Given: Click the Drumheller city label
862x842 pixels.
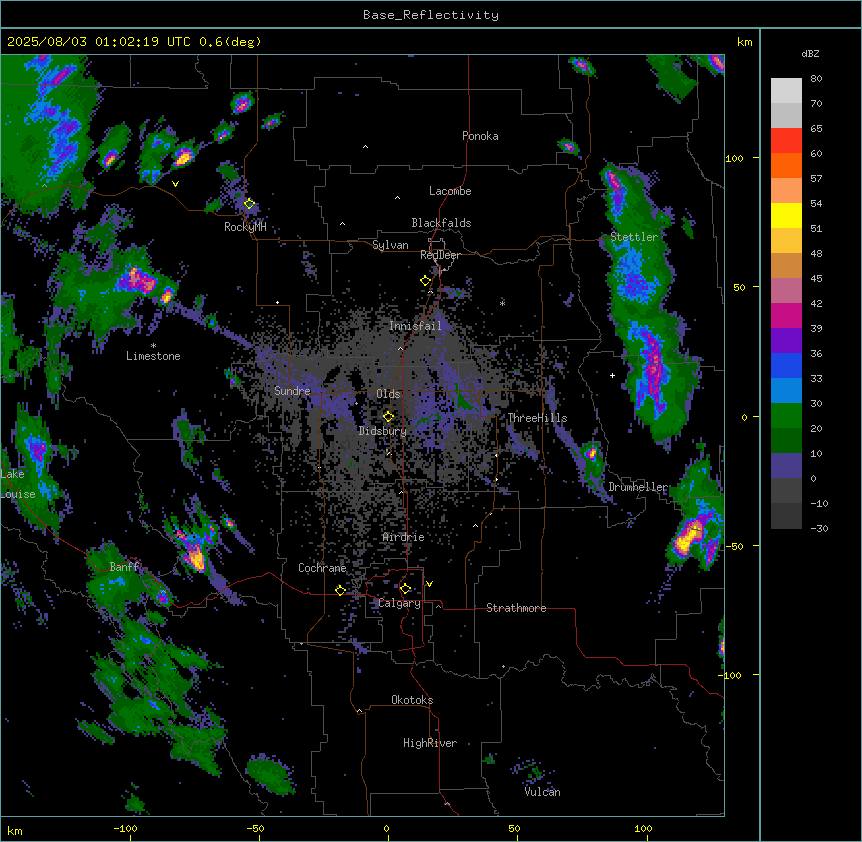Looking at the screenshot, I should tap(638, 487).
